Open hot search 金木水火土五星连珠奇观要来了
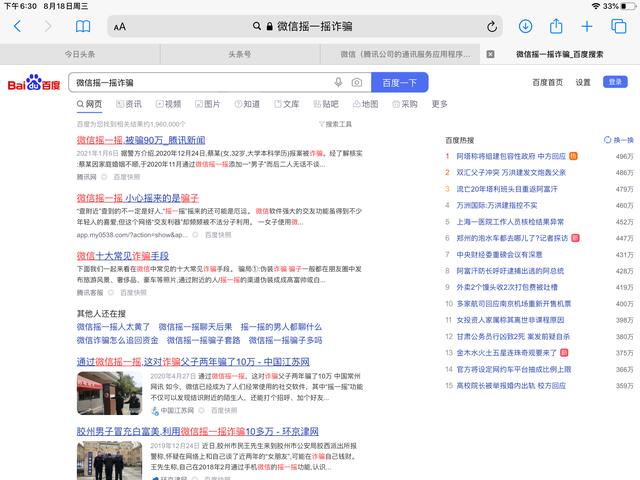Viewport: 640px width, 480px height. pos(507,353)
